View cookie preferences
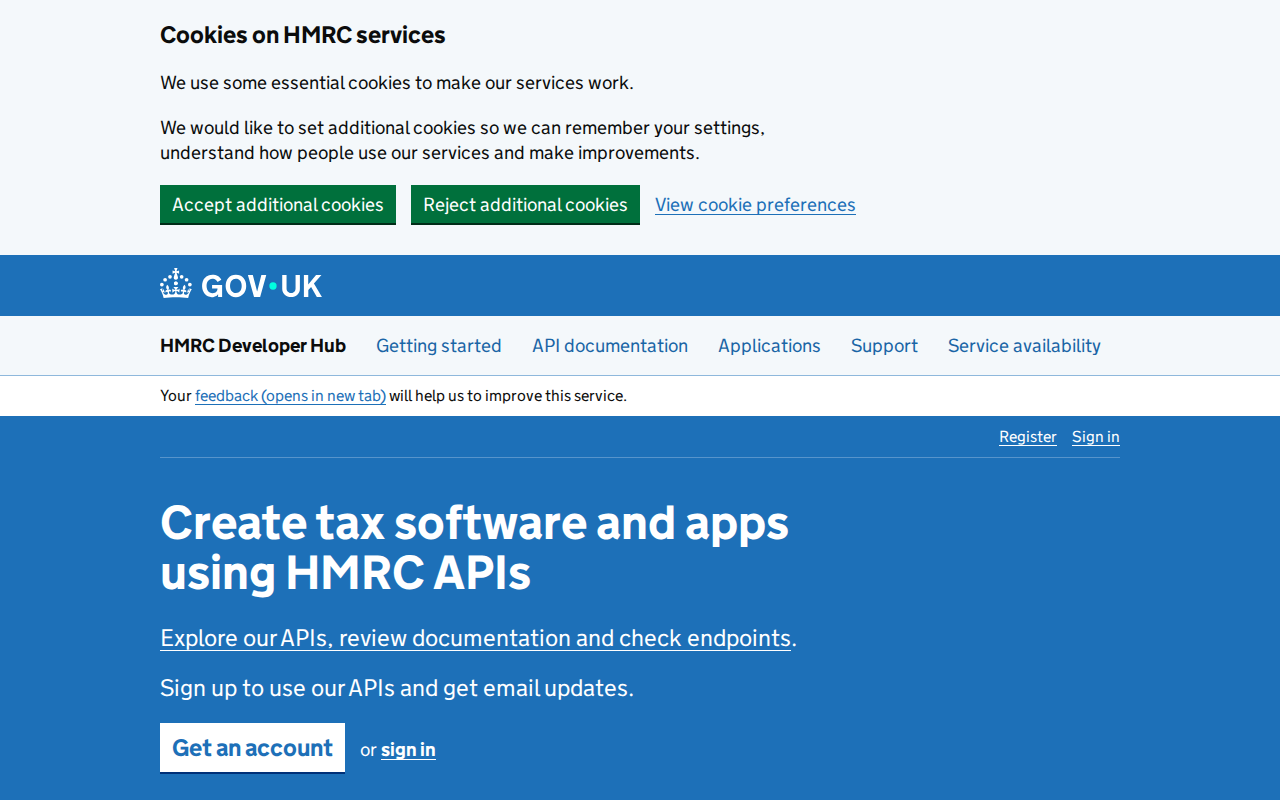The height and width of the screenshot is (800, 1280). (755, 204)
